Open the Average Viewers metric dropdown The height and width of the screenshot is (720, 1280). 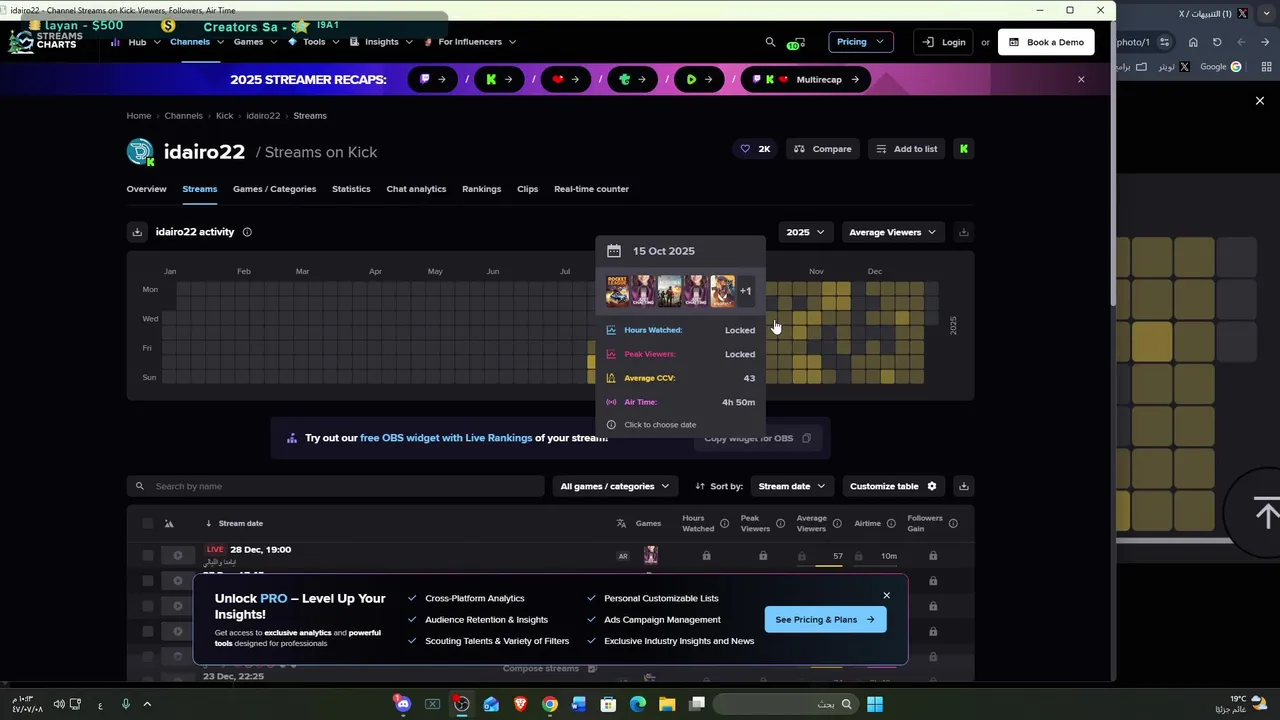click(892, 232)
